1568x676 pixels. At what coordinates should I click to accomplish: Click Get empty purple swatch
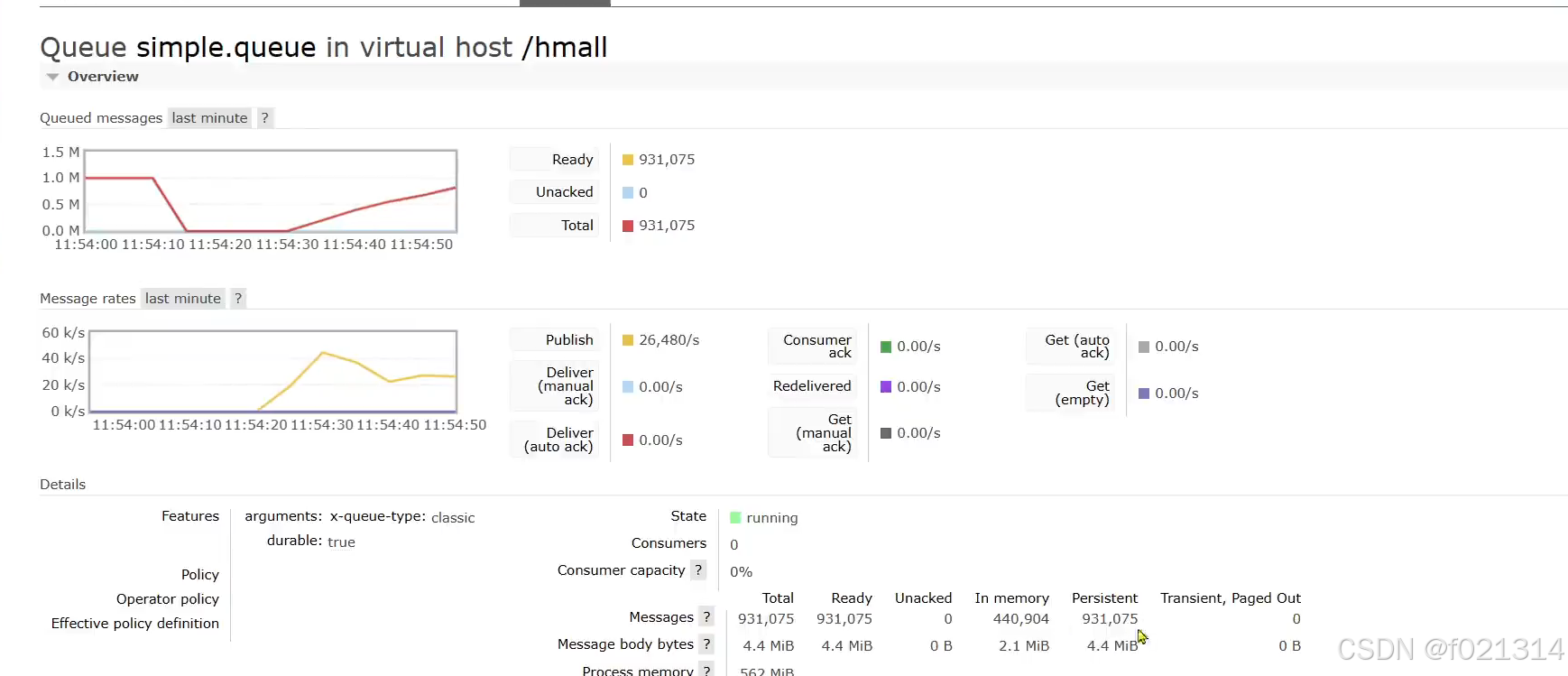click(x=1144, y=394)
